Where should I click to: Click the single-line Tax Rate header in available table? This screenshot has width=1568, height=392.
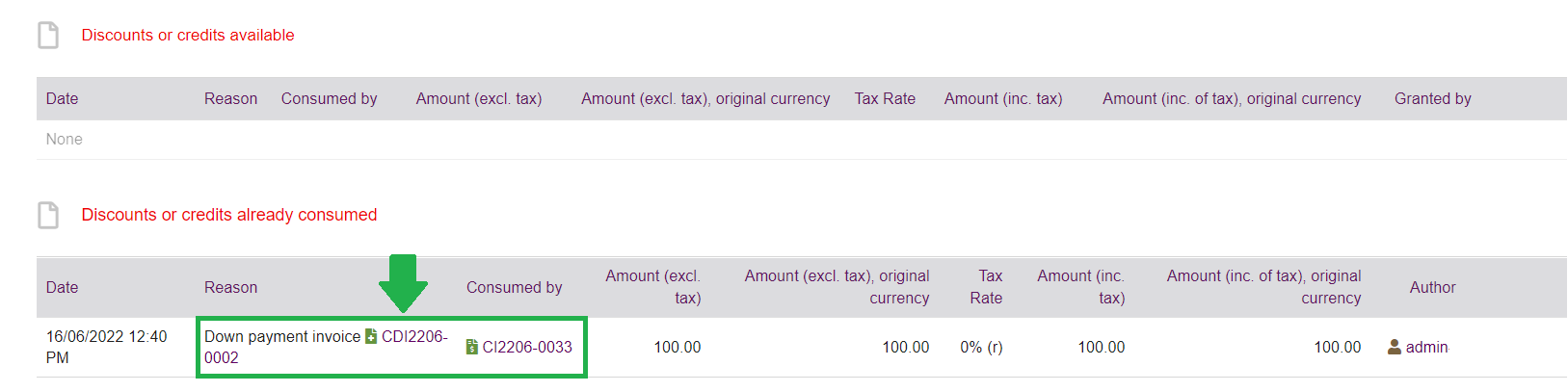pos(885,98)
